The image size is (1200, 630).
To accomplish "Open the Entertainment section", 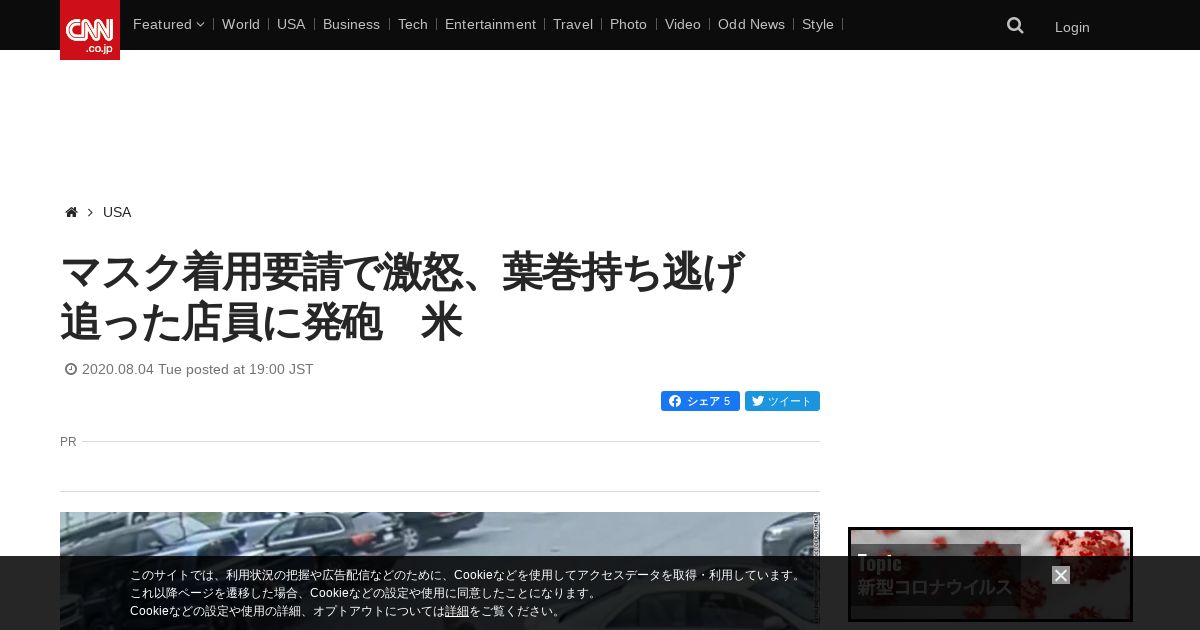I will click(x=490, y=24).
